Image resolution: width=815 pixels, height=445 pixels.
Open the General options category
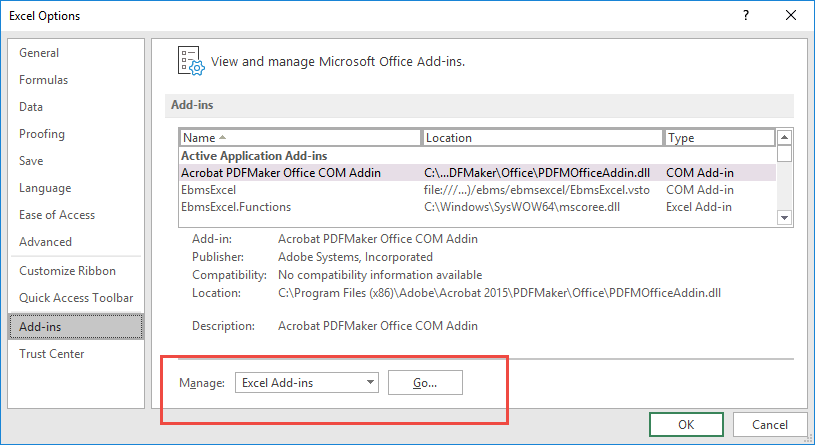[x=39, y=53]
